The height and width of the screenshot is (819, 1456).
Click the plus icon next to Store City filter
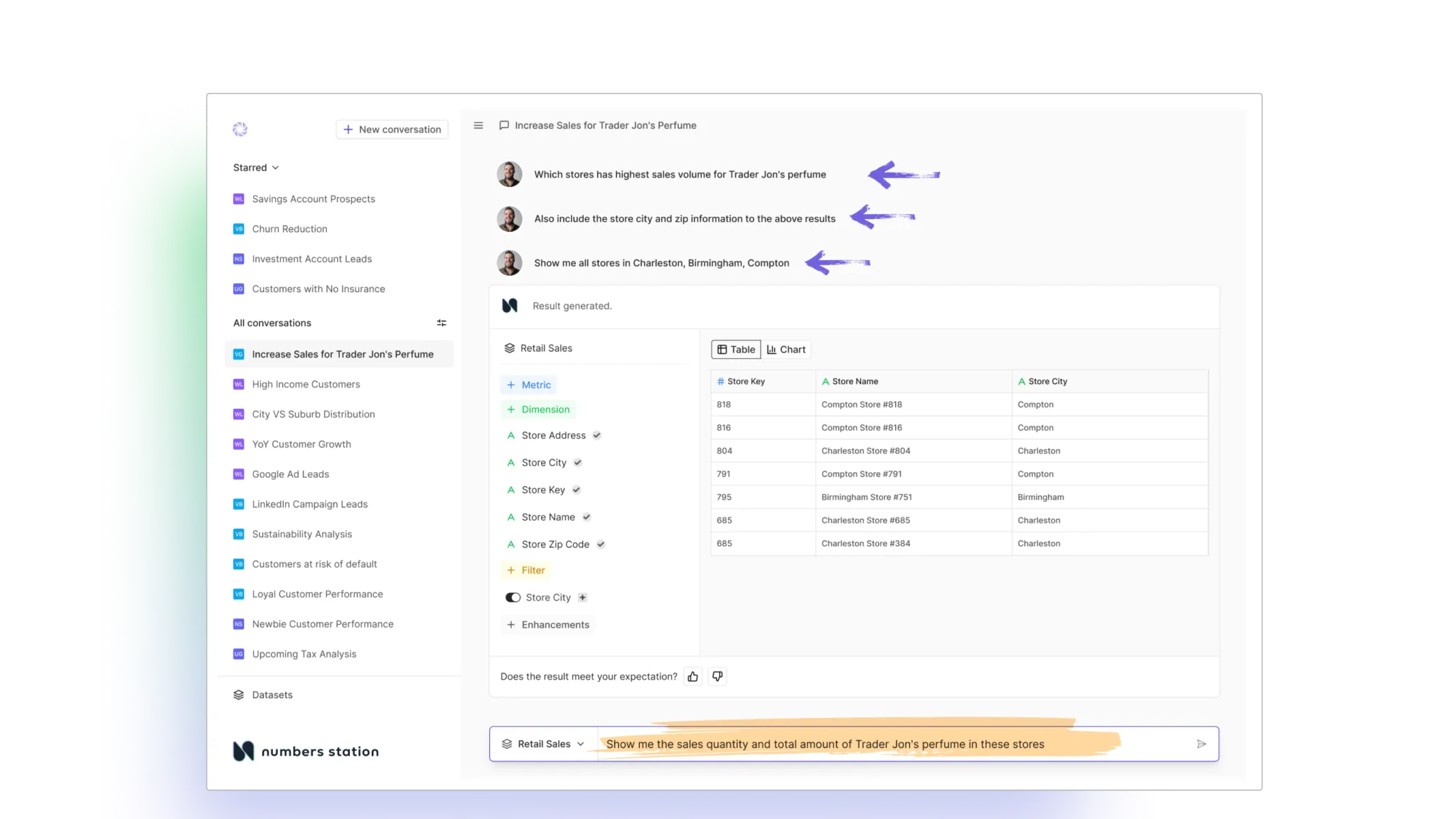coord(582,597)
